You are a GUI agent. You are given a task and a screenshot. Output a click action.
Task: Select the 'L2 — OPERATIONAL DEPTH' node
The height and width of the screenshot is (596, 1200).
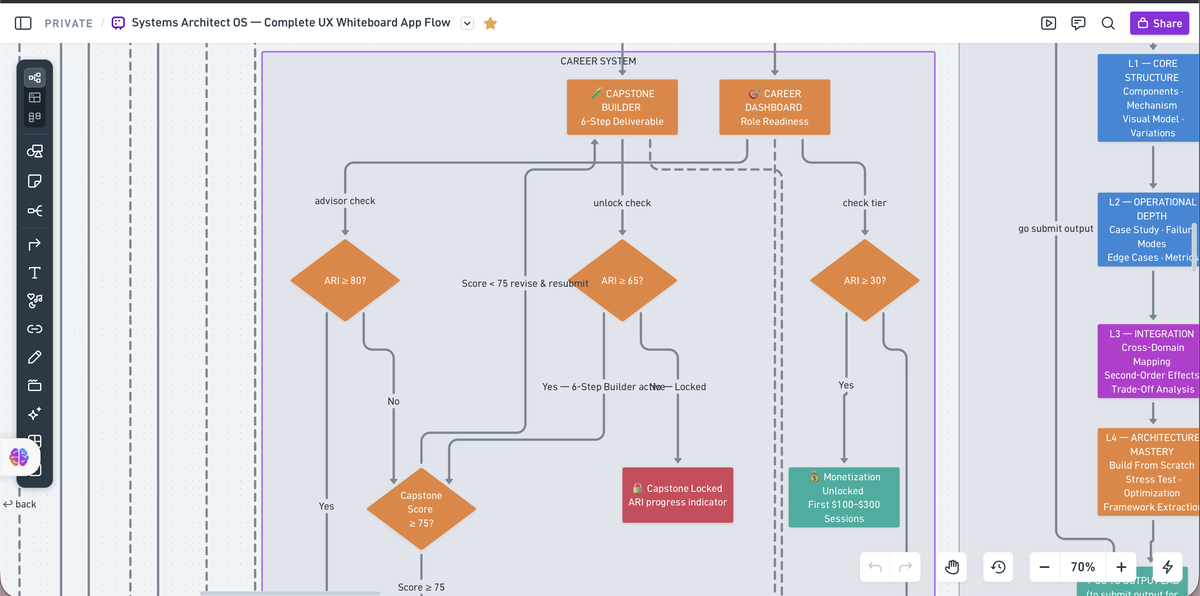pyautogui.click(x=1148, y=230)
